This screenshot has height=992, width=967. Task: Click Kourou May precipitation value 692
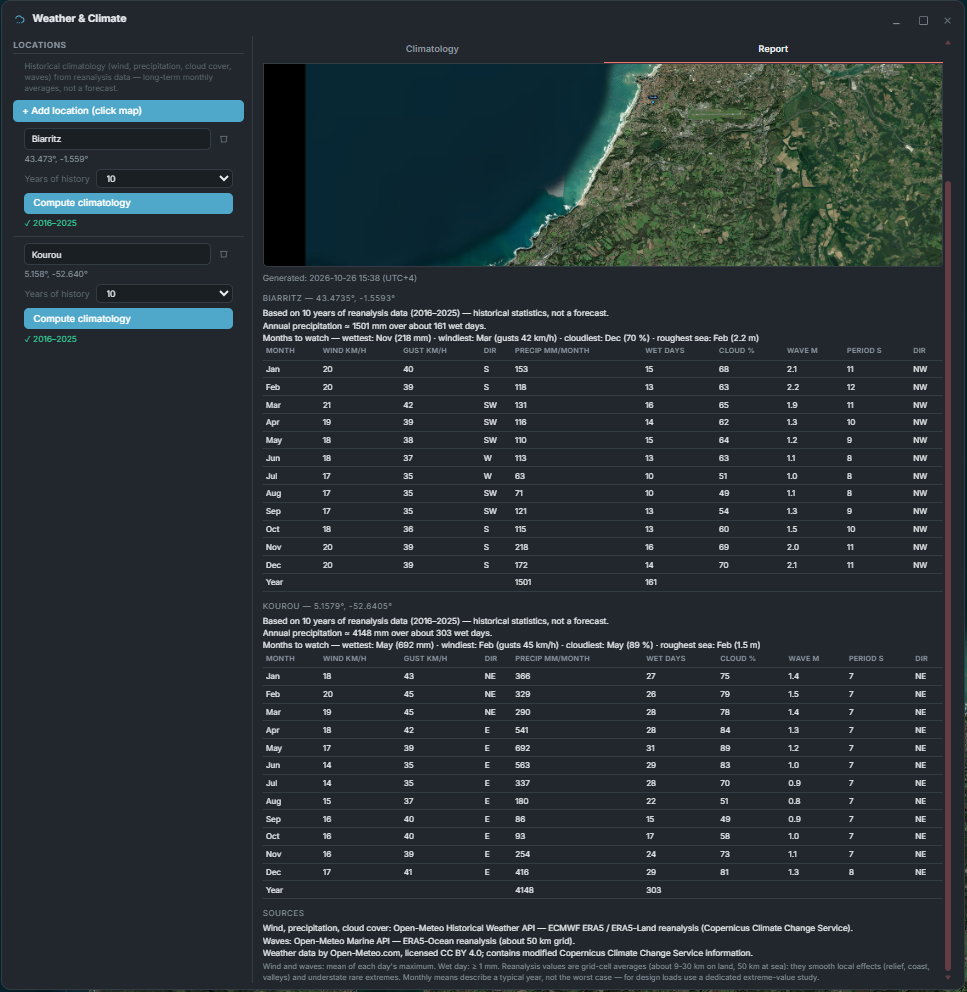coord(523,748)
